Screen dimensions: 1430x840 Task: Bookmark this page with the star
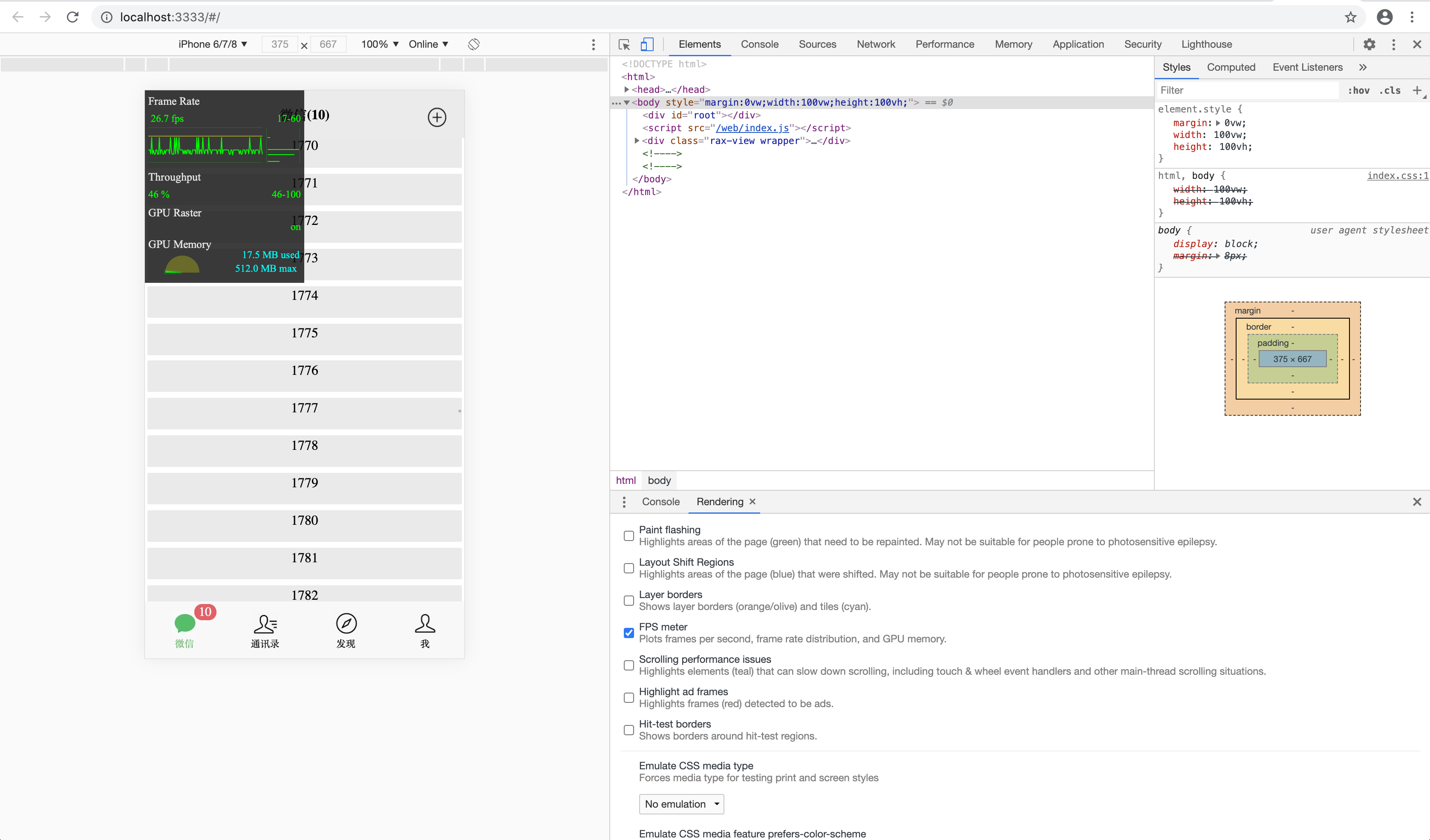click(x=1351, y=17)
